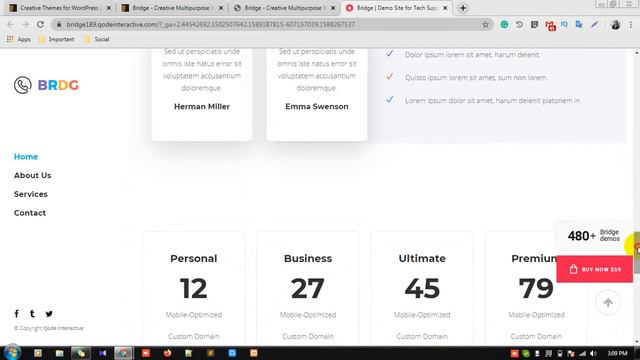Click the Chrome taskbar button
The image size is (640, 360).
(x=123, y=353)
